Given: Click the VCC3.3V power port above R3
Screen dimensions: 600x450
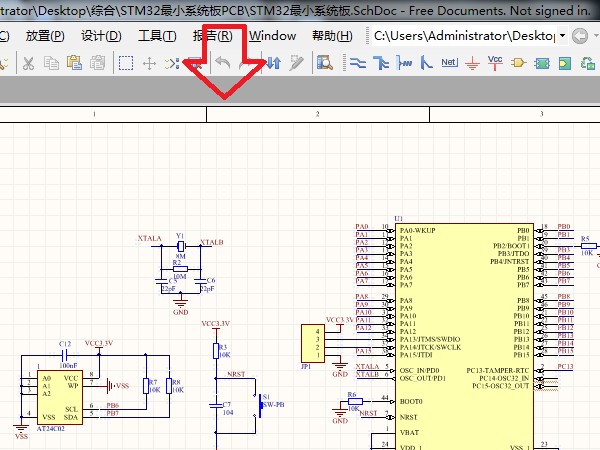Looking at the screenshot, I should pyautogui.click(x=216, y=326).
